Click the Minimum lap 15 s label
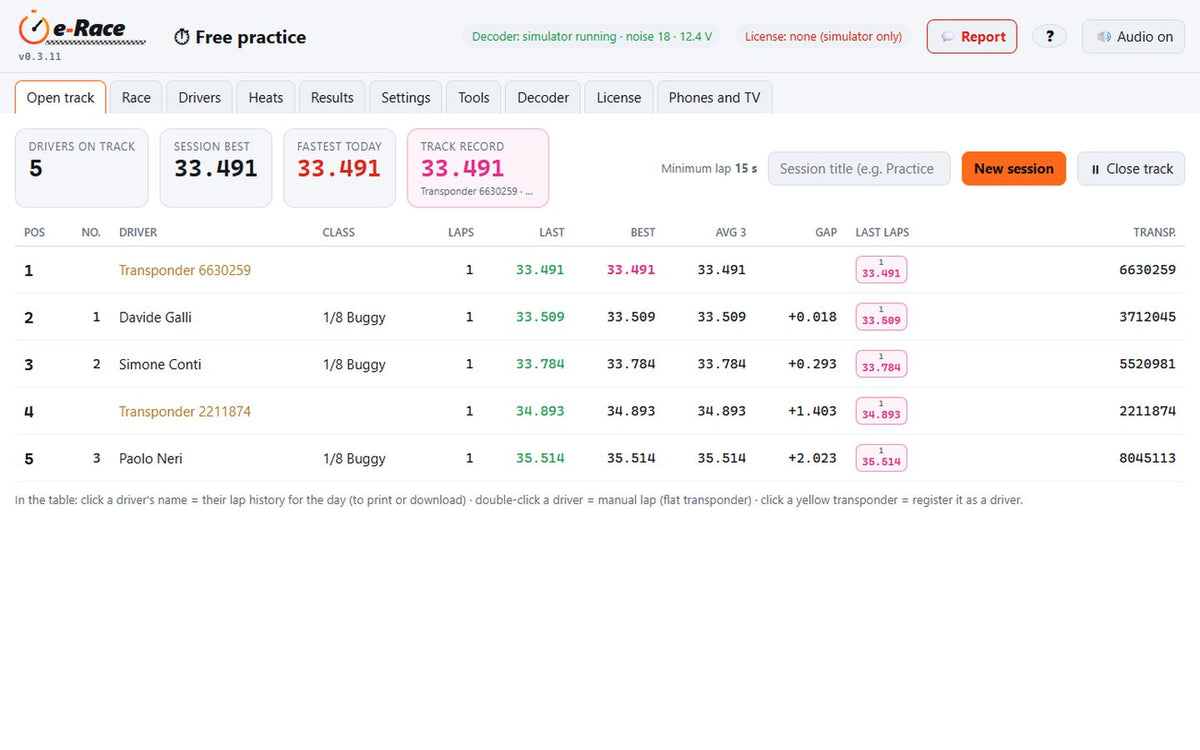This screenshot has width=1200, height=750. [709, 169]
